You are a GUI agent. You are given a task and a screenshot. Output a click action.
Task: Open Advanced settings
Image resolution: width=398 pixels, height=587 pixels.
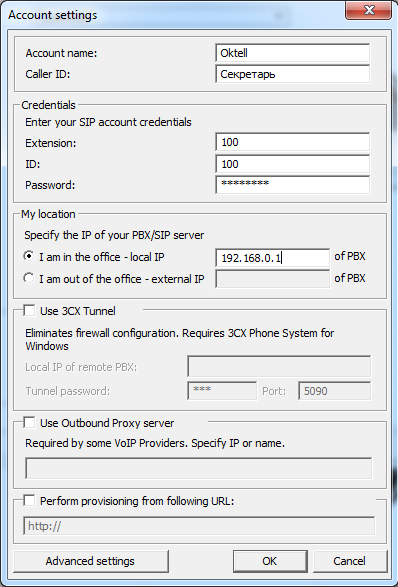click(x=90, y=561)
